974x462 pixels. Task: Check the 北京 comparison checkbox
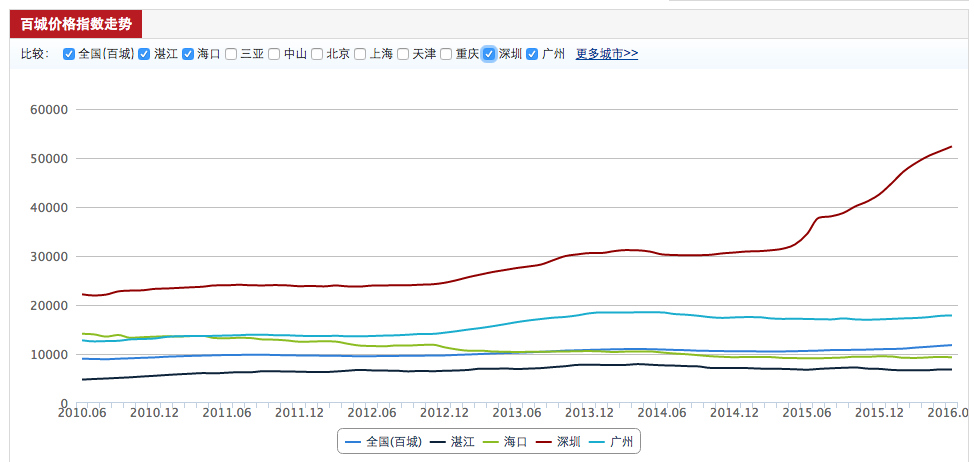(x=317, y=54)
